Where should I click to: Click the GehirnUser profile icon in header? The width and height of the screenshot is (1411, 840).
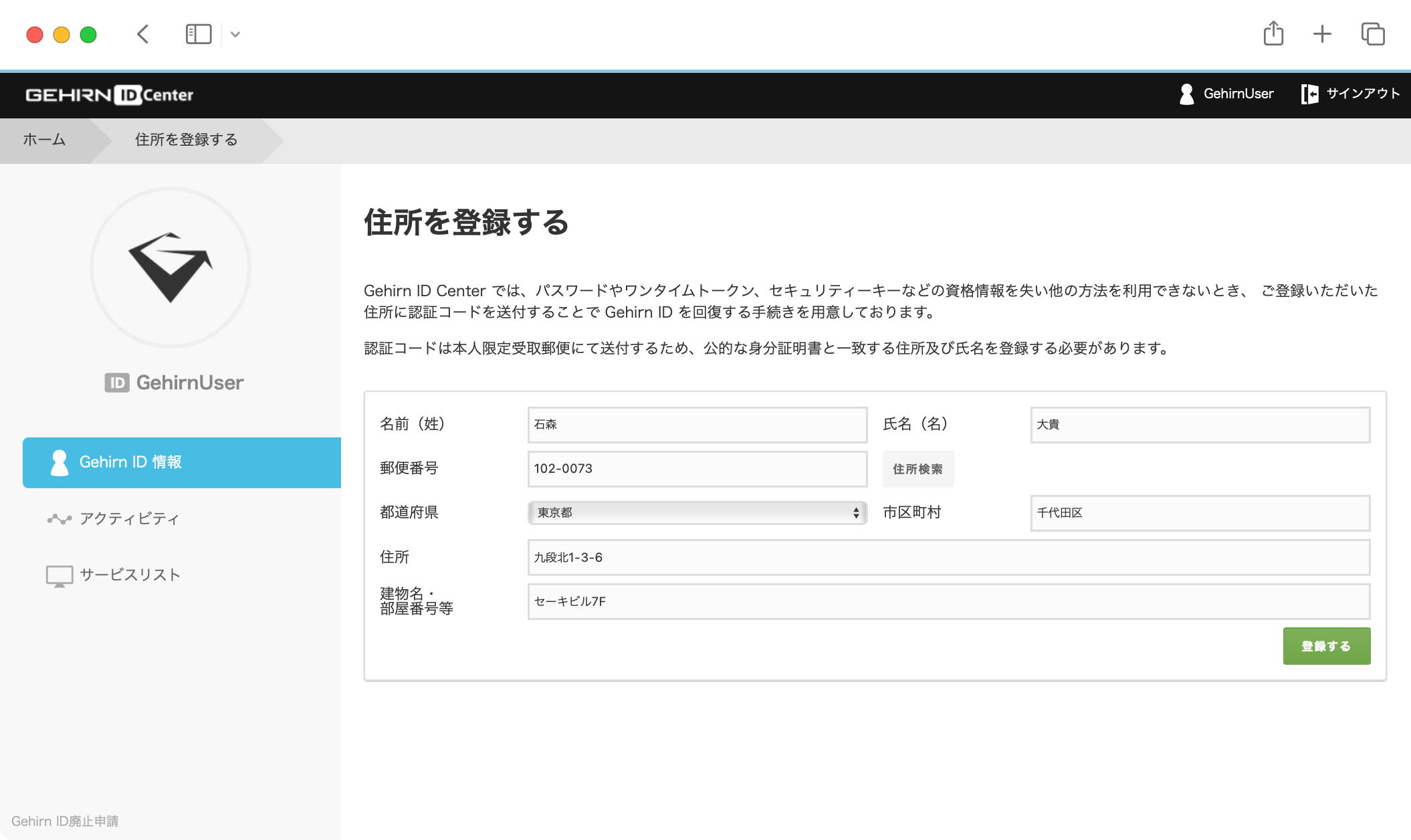point(1187,94)
